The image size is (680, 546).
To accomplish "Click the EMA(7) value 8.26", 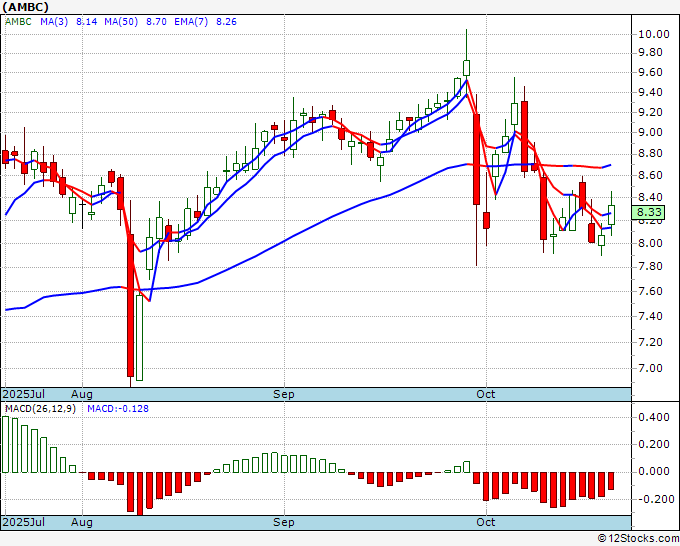I will (x=226, y=22).
